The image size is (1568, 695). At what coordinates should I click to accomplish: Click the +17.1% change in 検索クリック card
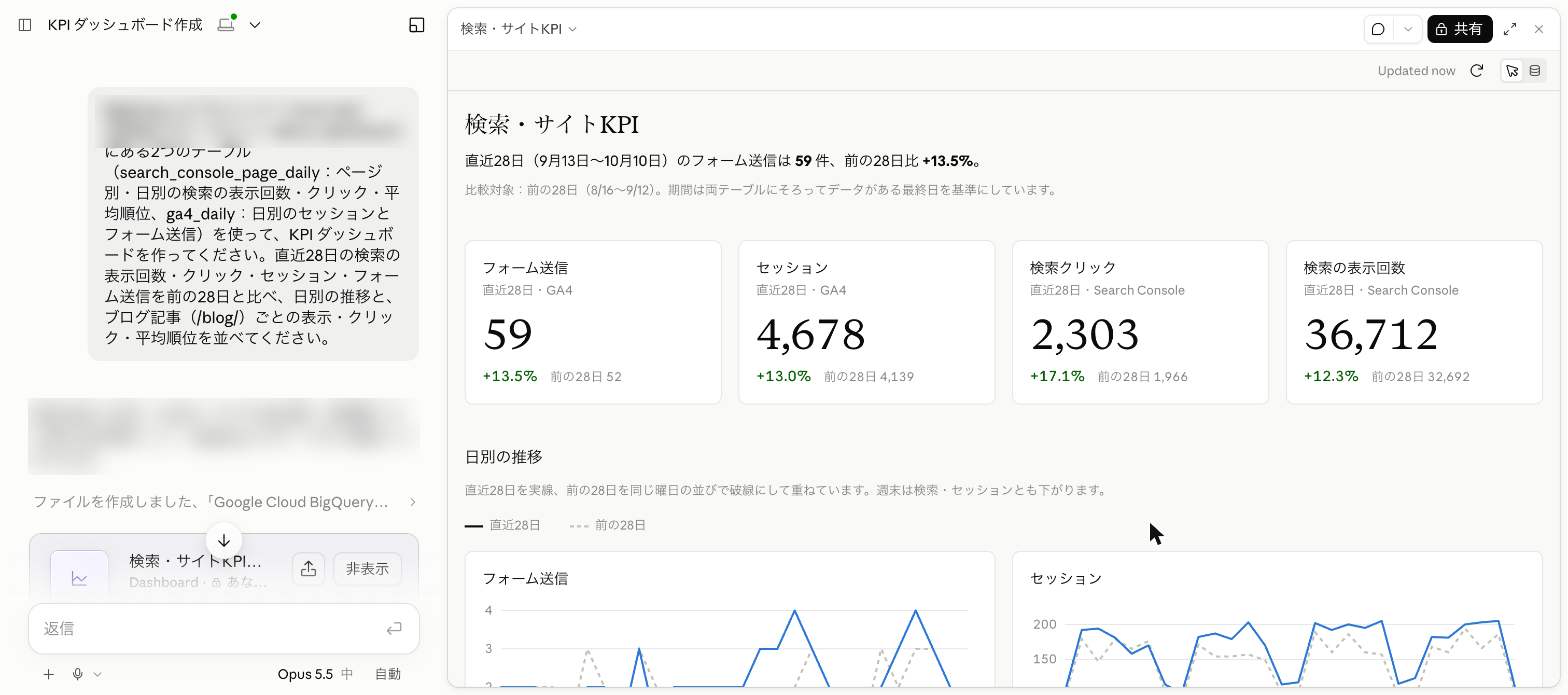1058,377
